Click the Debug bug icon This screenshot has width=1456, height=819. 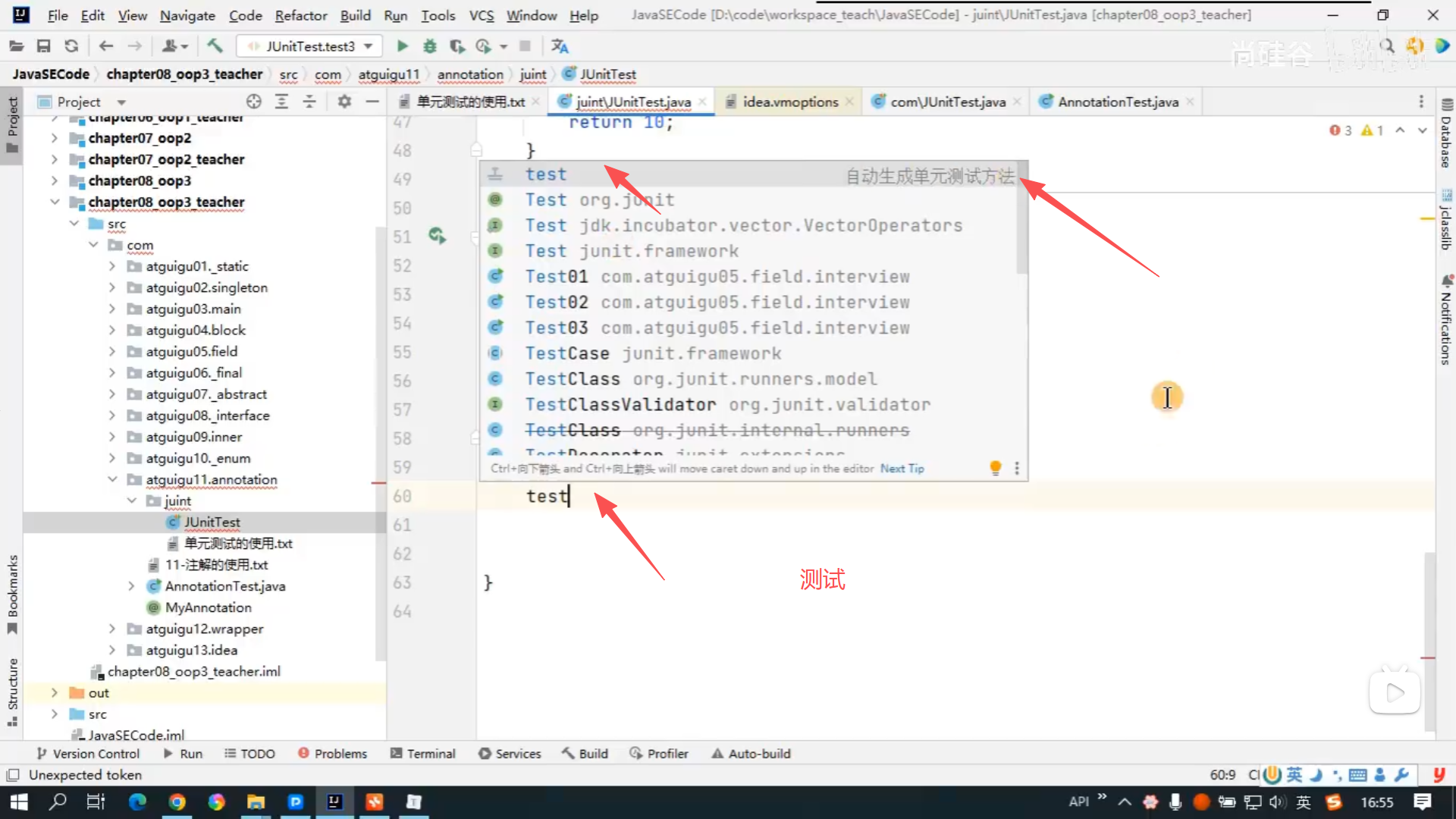click(430, 46)
